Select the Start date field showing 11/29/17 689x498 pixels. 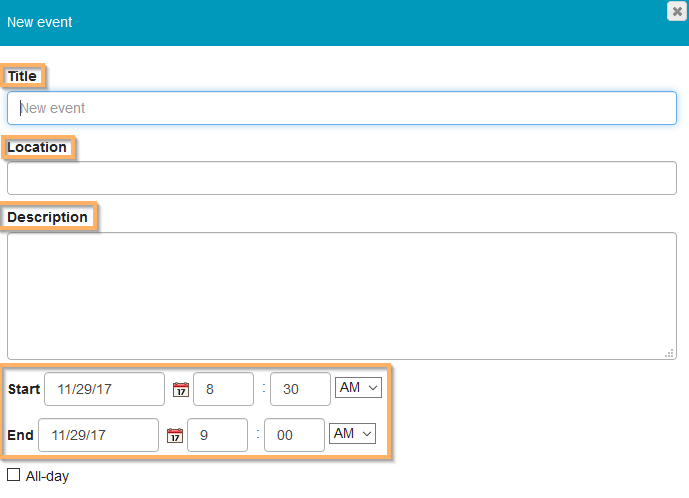pos(104,389)
